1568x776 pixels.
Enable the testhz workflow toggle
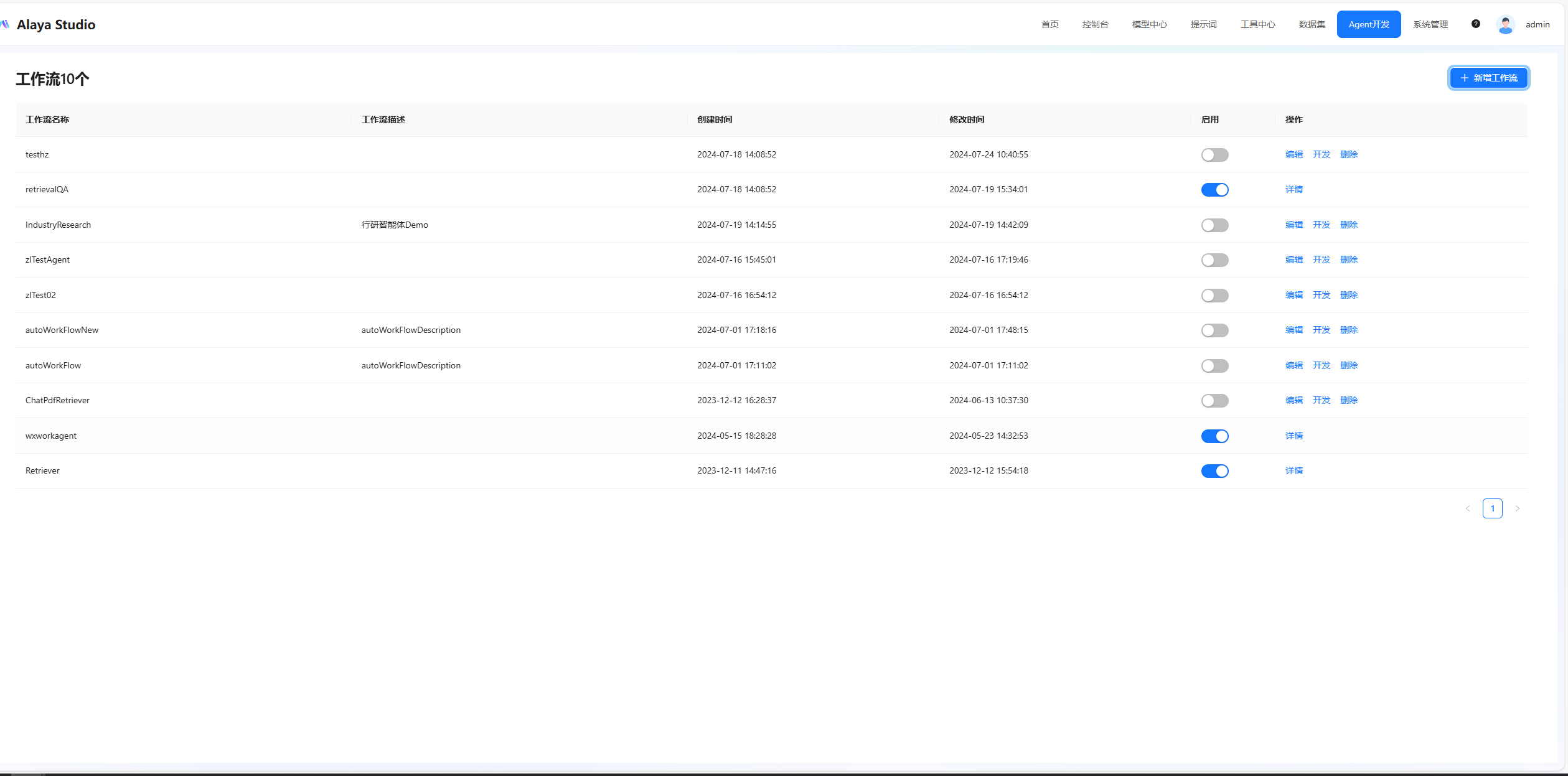pyautogui.click(x=1214, y=155)
